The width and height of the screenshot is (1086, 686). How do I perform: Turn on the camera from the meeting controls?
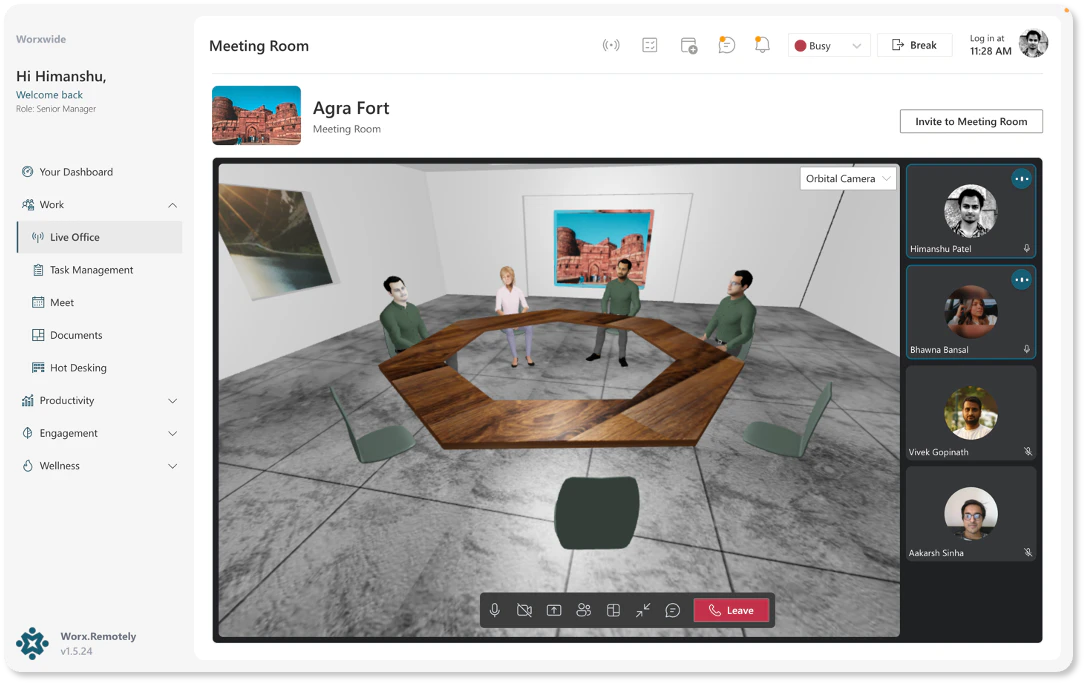[524, 609]
